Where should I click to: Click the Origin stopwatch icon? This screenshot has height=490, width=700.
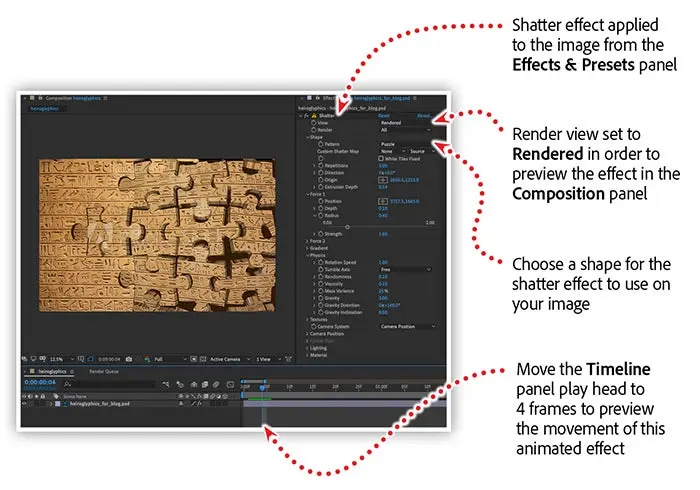tap(321, 180)
